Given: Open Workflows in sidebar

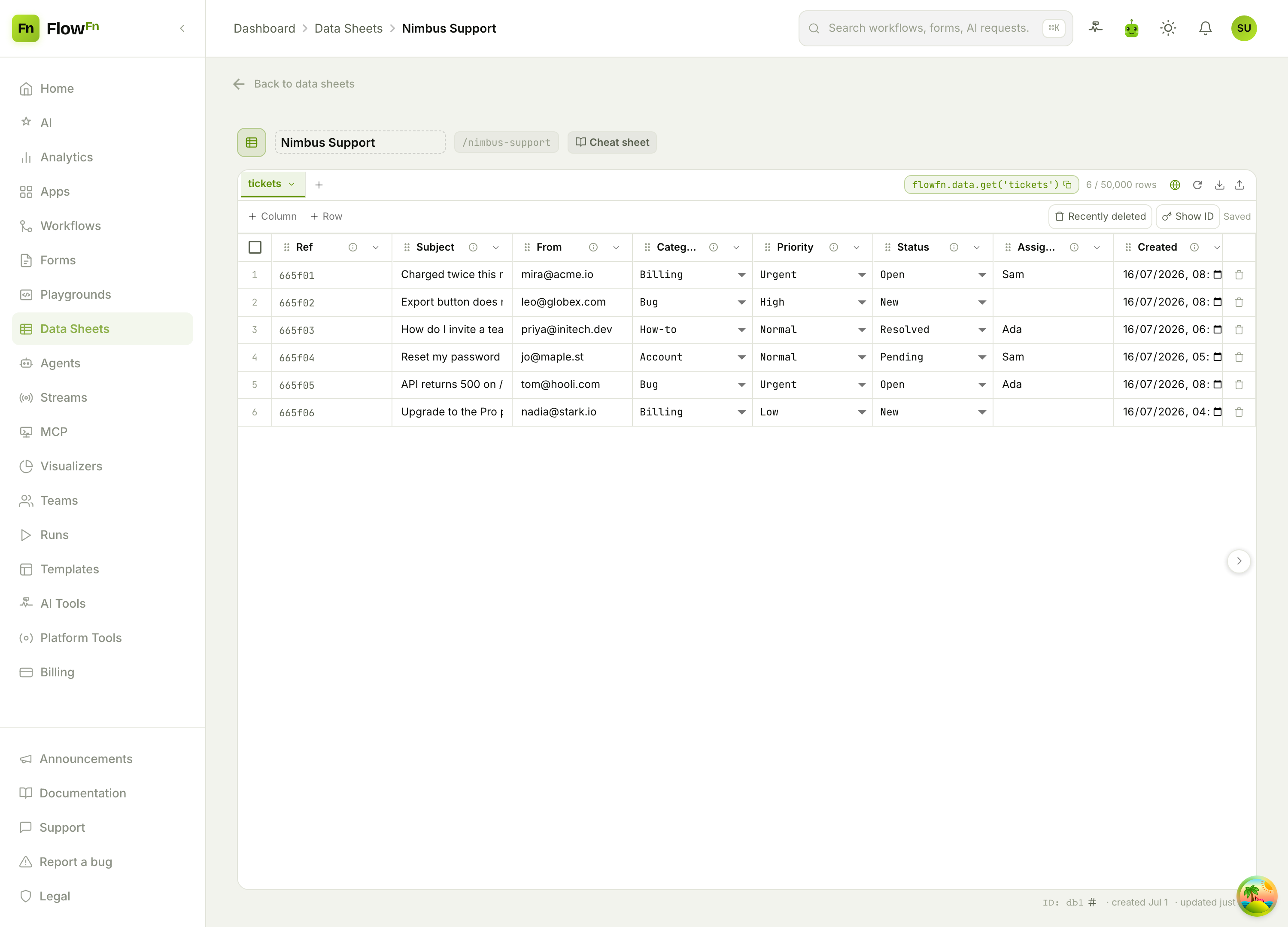Looking at the screenshot, I should tap(102, 226).
